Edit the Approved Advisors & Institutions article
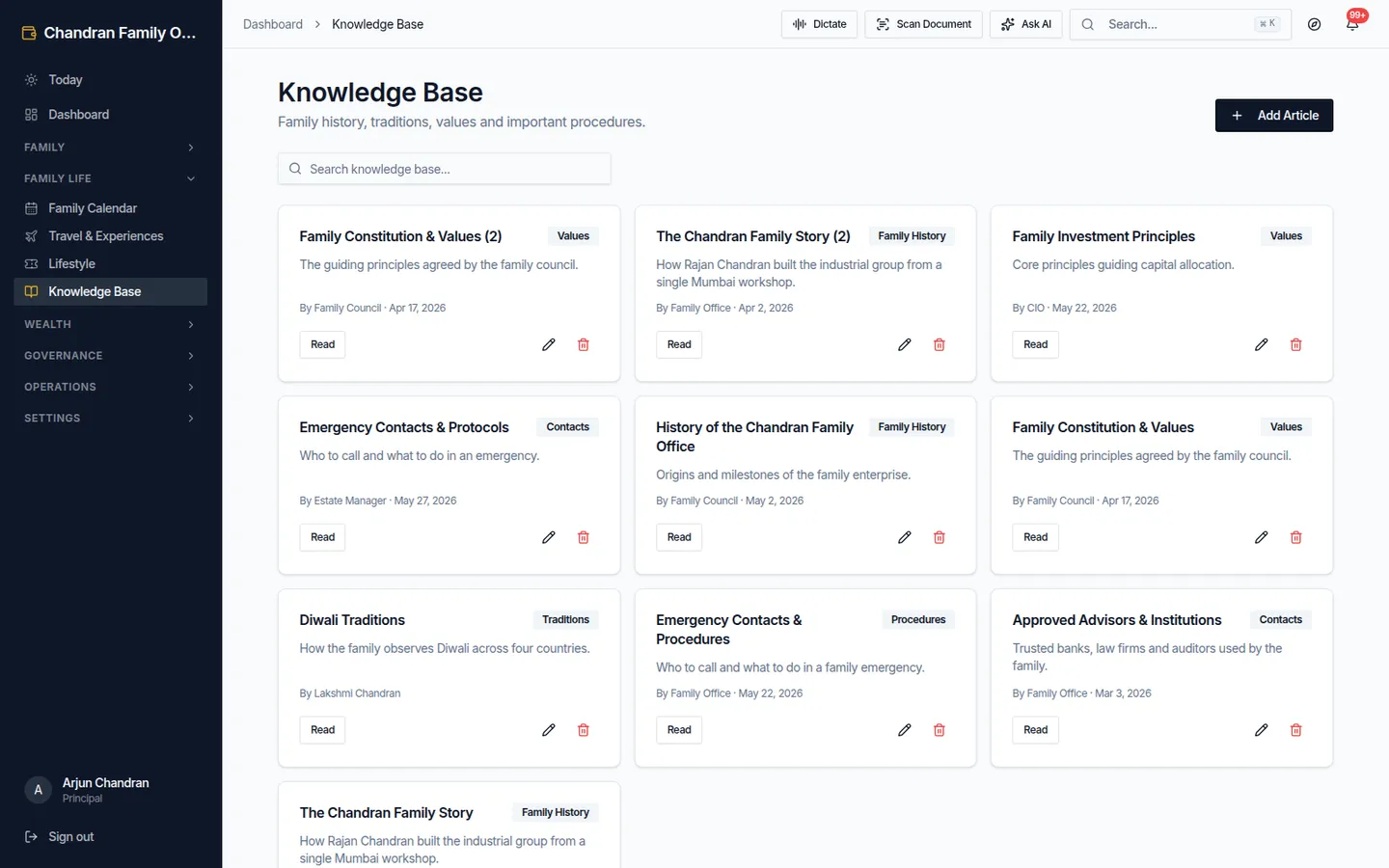 [1262, 730]
